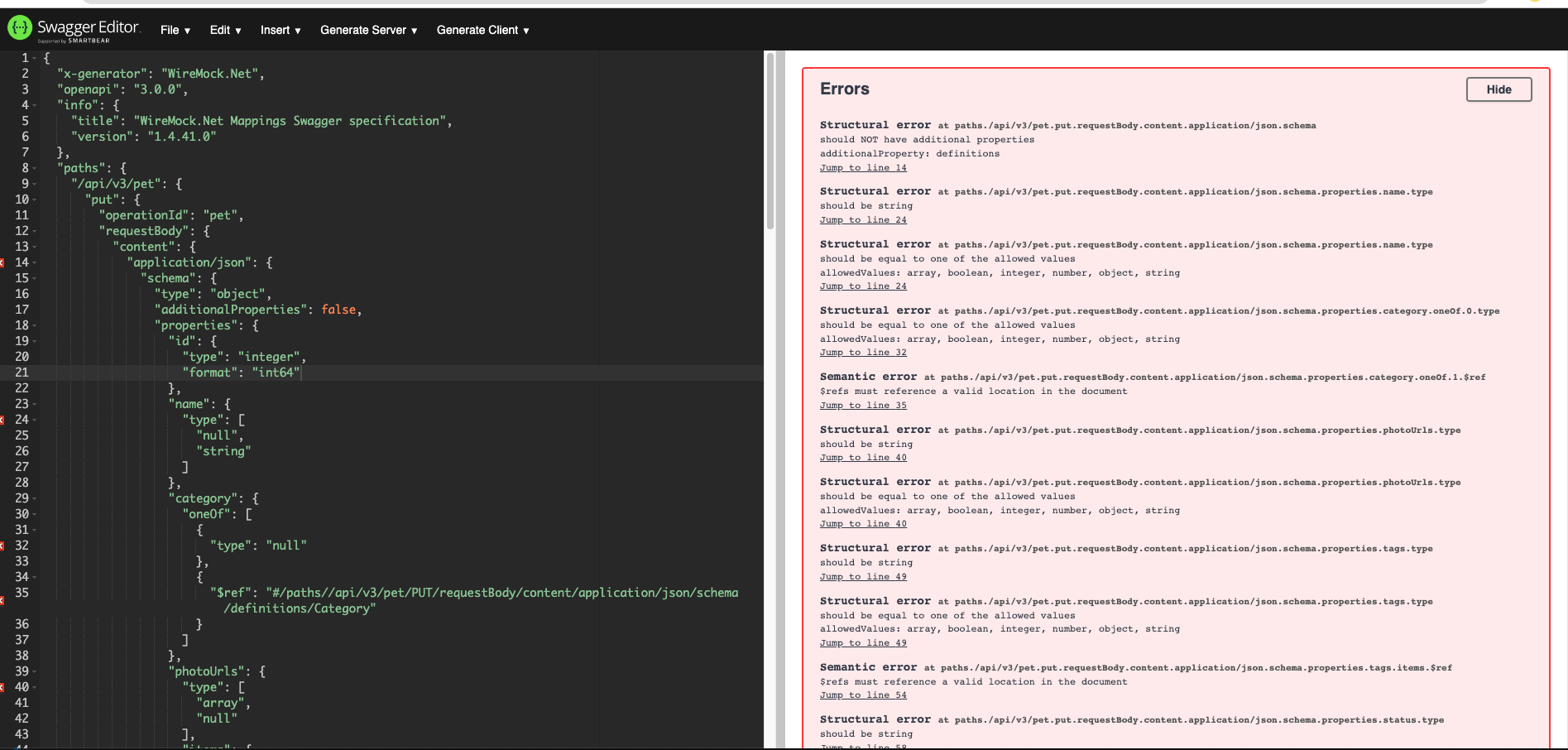Click the "1.4.41.0" version string

point(182,137)
